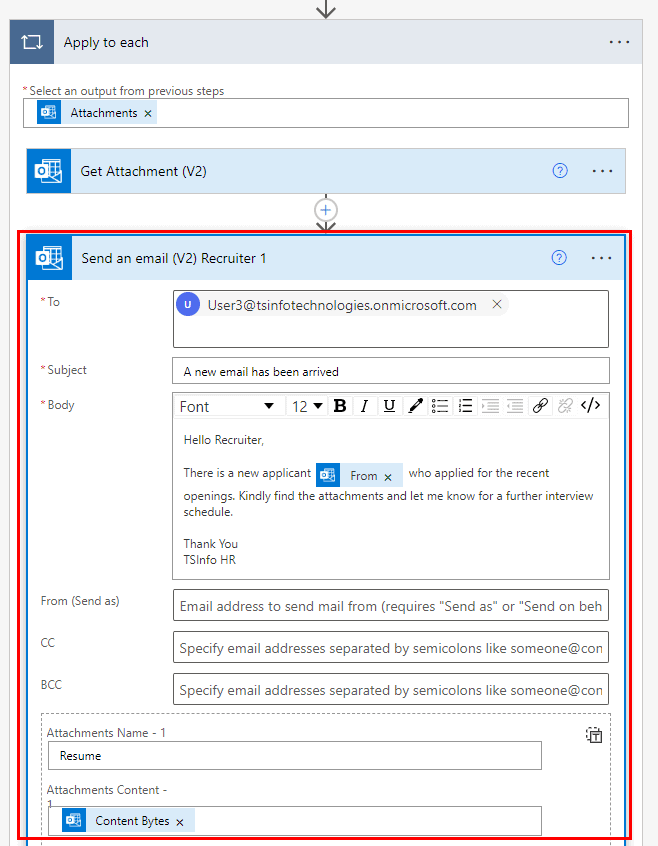Insert a new step with plus button
658x846 pixels.
326,210
